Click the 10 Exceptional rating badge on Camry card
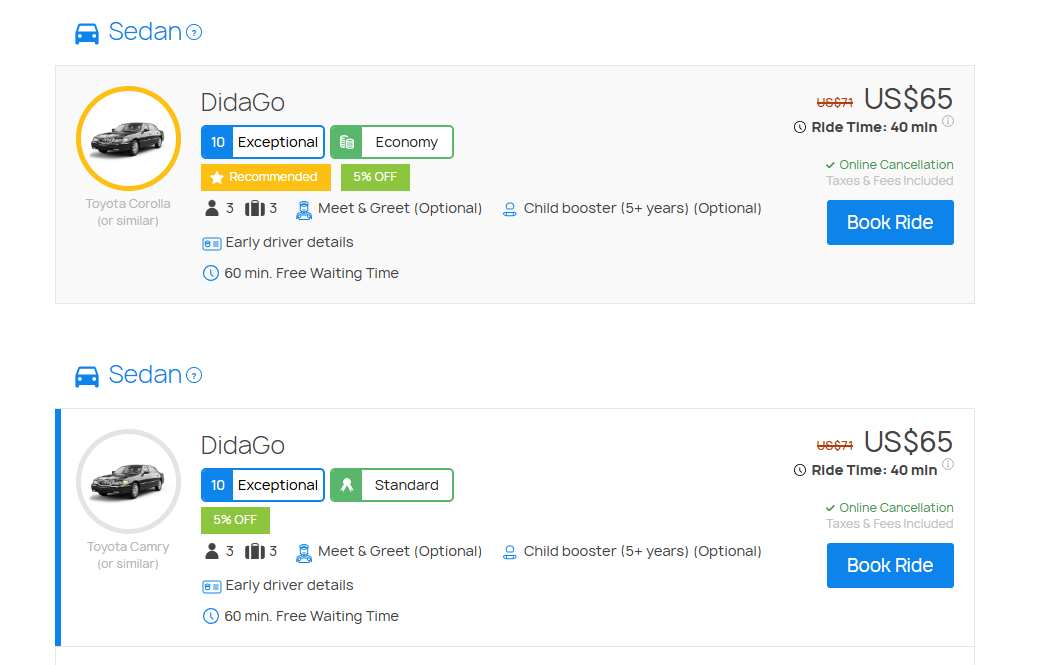1052x665 pixels. click(263, 485)
